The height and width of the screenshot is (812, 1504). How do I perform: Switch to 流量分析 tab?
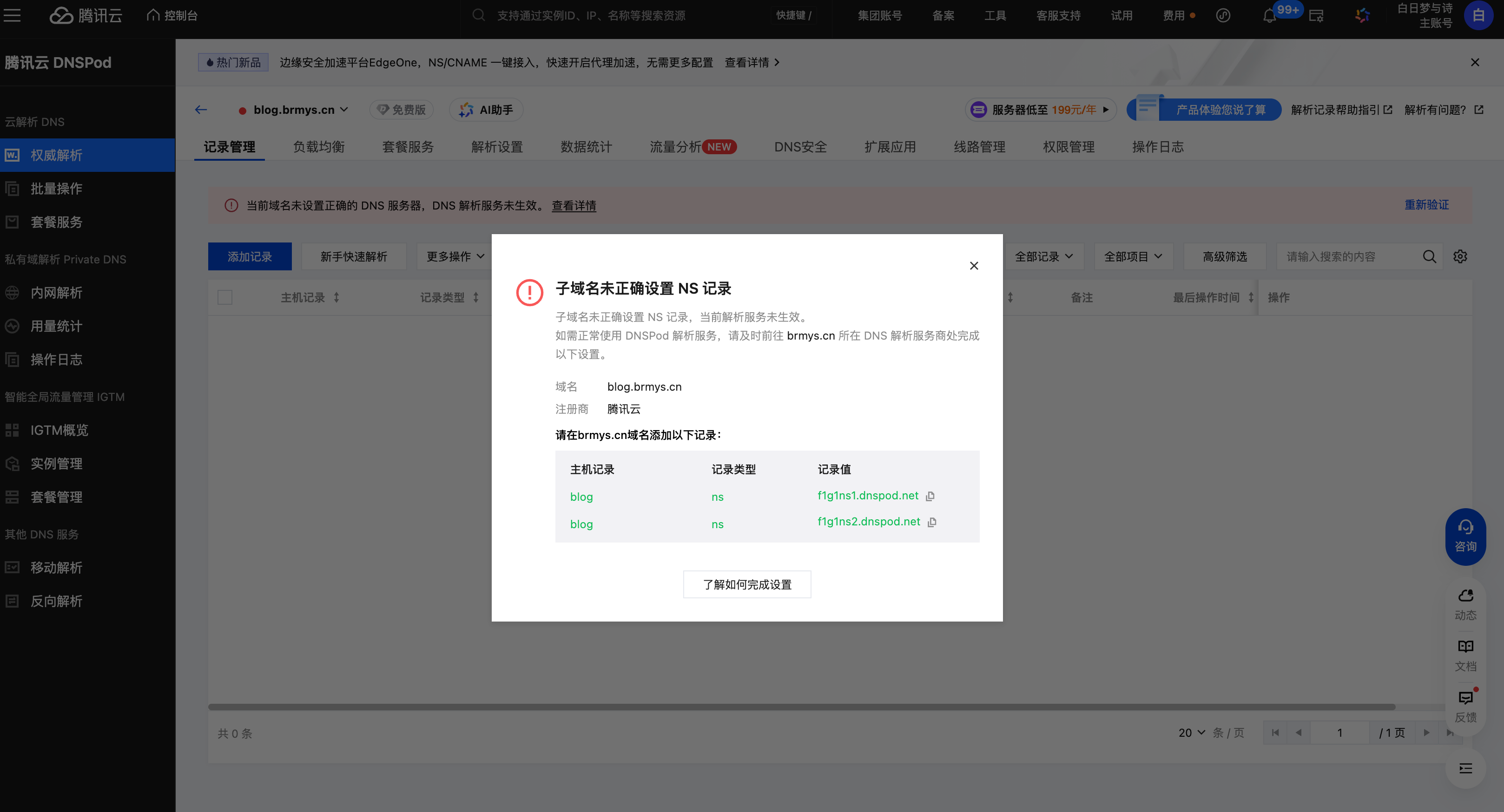(693, 146)
